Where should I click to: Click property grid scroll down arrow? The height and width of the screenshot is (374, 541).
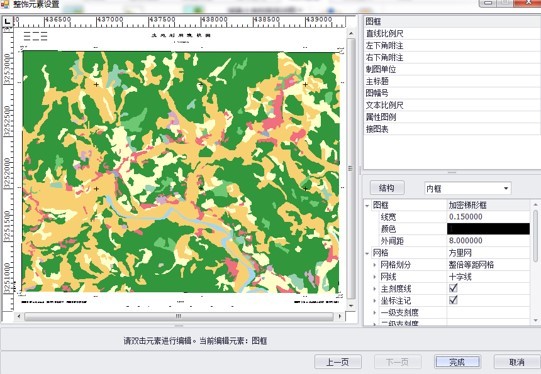[x=535, y=321]
